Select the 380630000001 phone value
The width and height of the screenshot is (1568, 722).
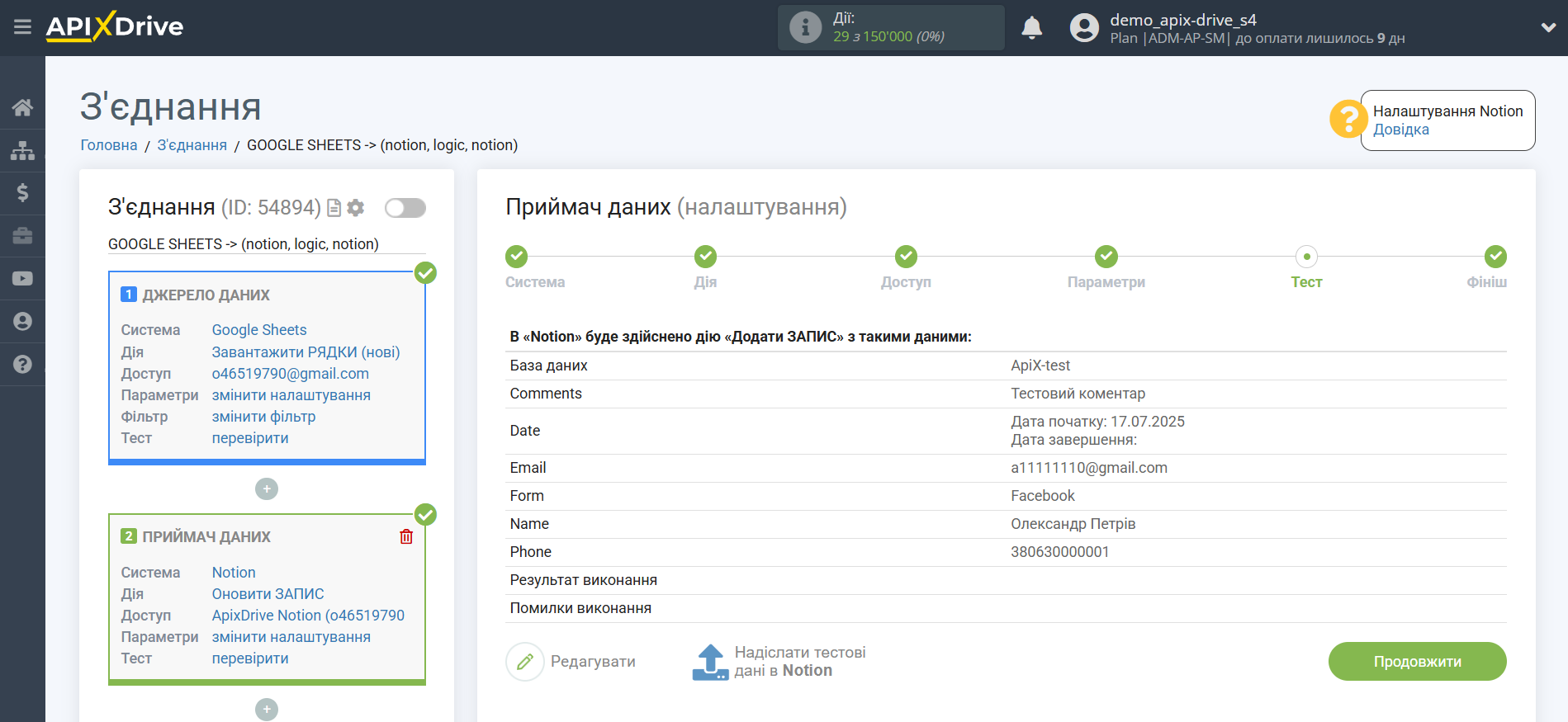1060,552
